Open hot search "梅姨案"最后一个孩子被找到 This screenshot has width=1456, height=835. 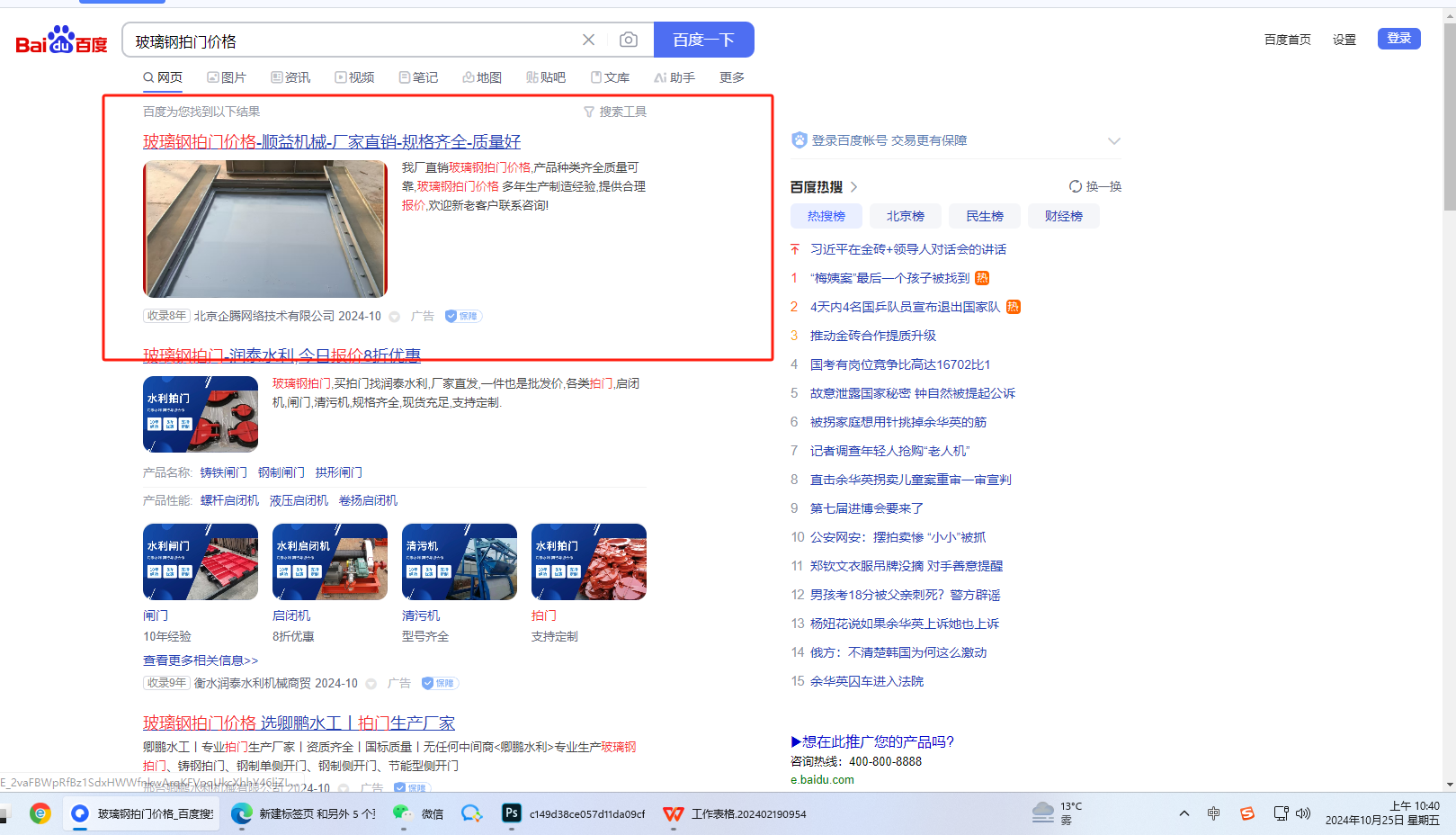click(890, 278)
